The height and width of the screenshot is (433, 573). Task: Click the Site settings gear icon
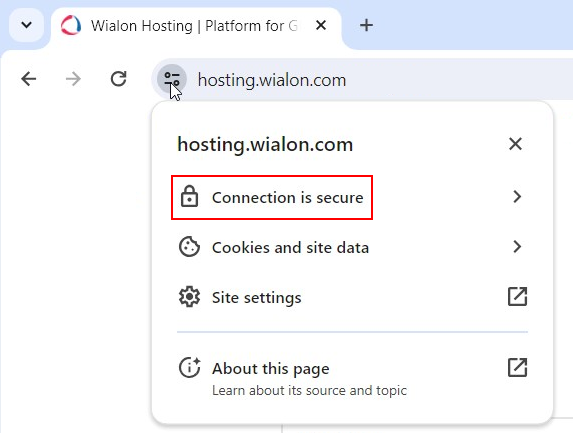click(189, 297)
